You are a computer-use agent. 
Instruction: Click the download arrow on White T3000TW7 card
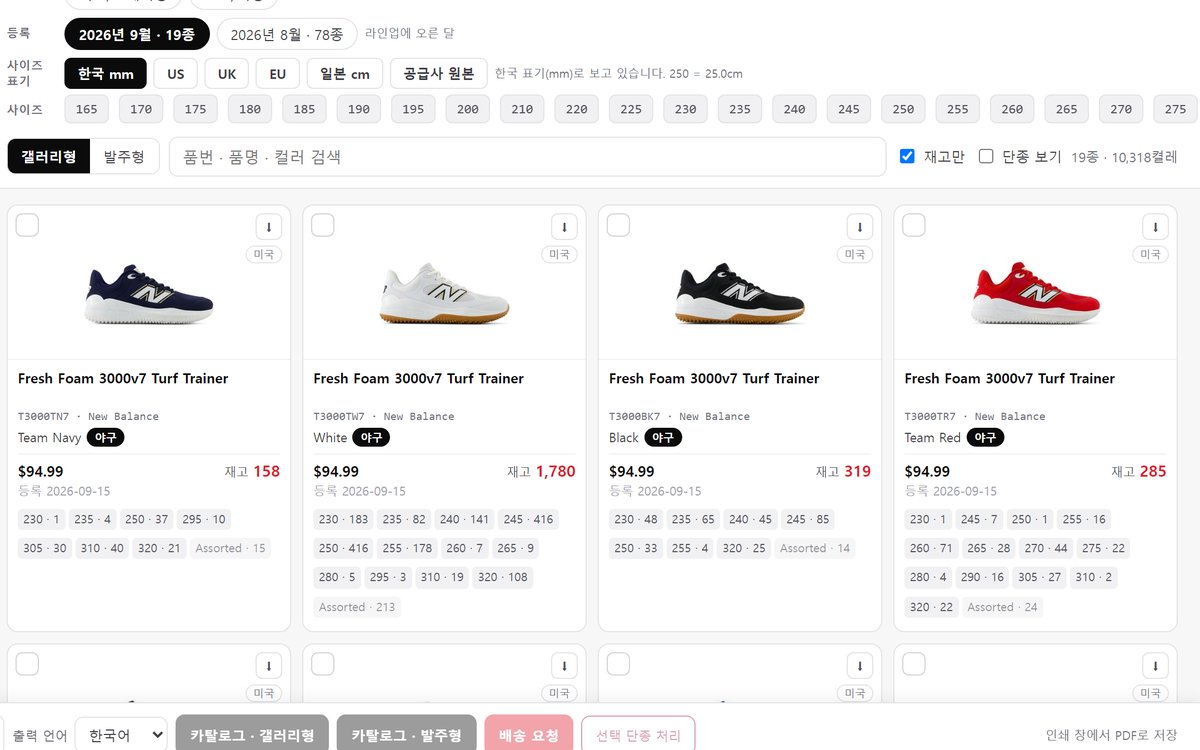click(564, 226)
